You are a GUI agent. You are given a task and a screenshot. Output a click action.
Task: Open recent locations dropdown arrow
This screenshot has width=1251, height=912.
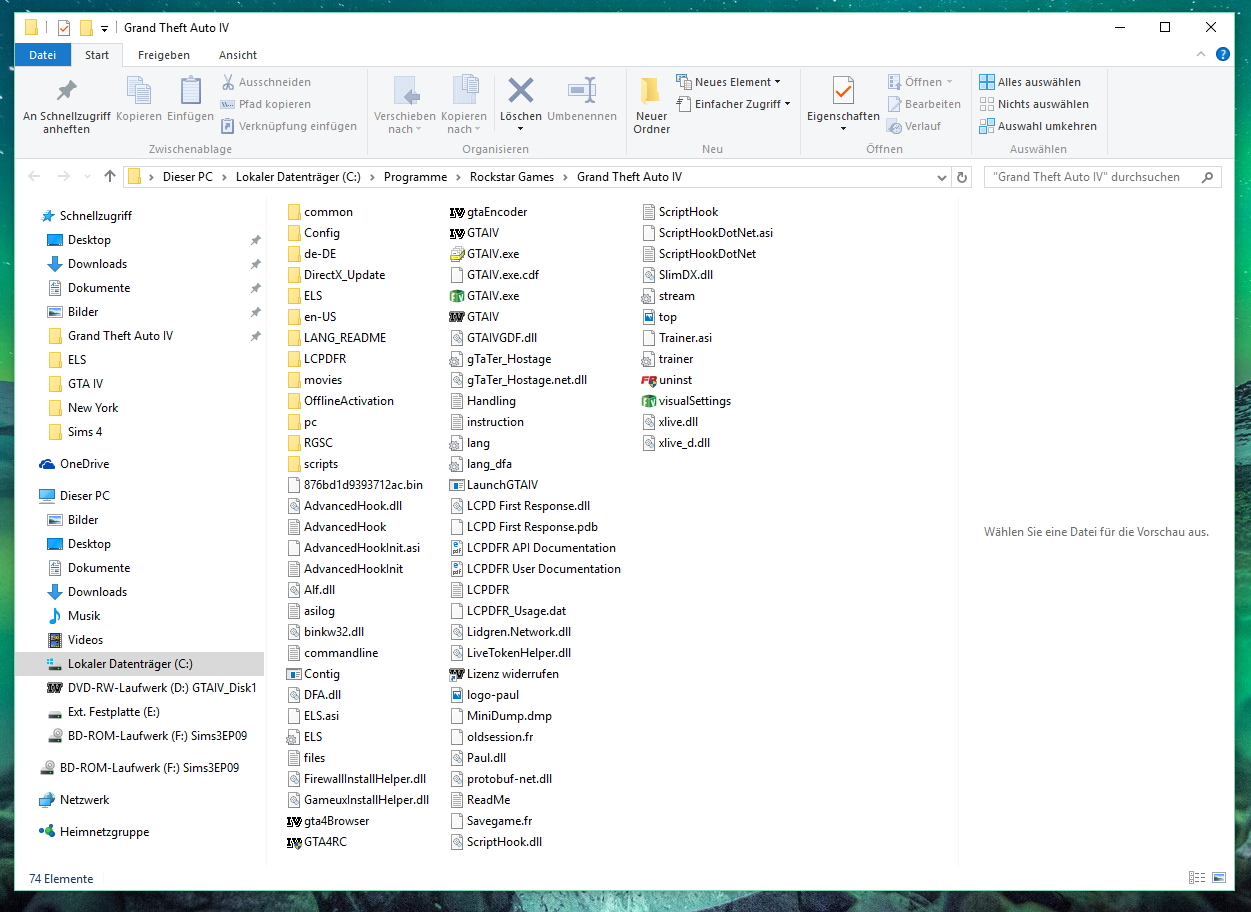[88, 177]
